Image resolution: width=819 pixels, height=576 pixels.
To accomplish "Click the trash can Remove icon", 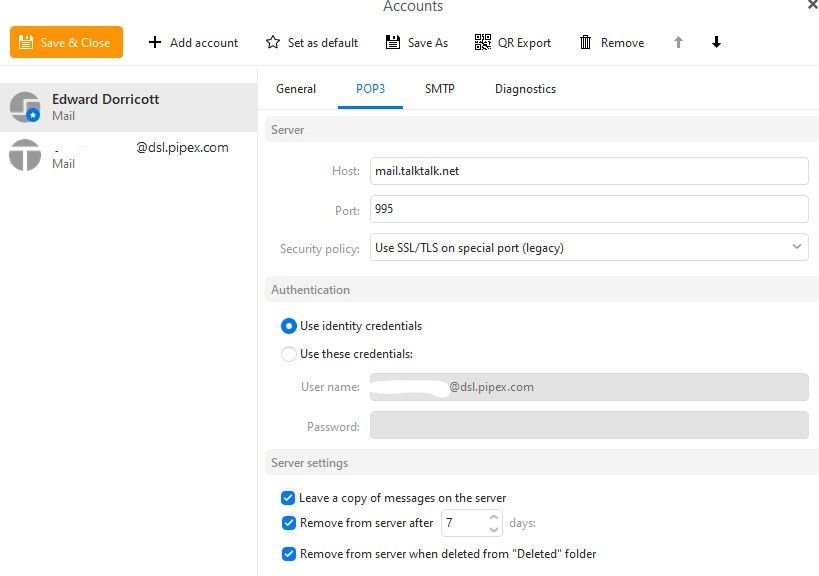I will tap(586, 42).
